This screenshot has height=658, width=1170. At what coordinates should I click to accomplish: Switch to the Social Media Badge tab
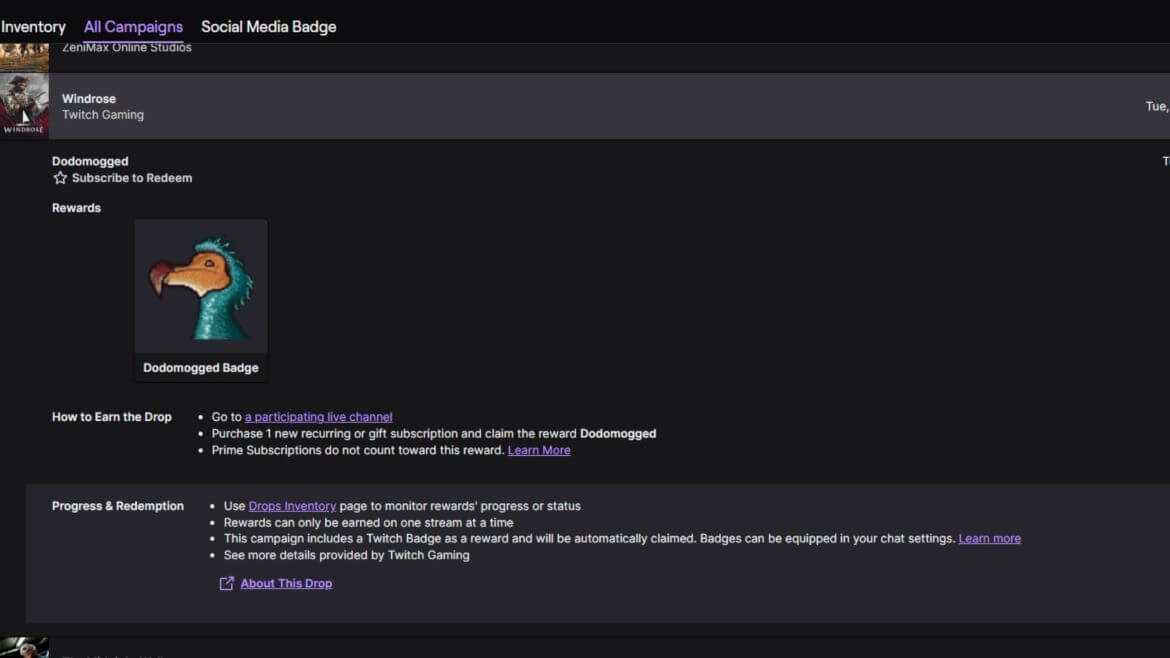point(268,27)
